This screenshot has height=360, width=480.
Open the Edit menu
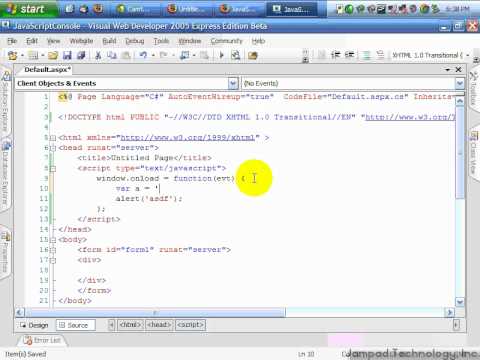32,41
